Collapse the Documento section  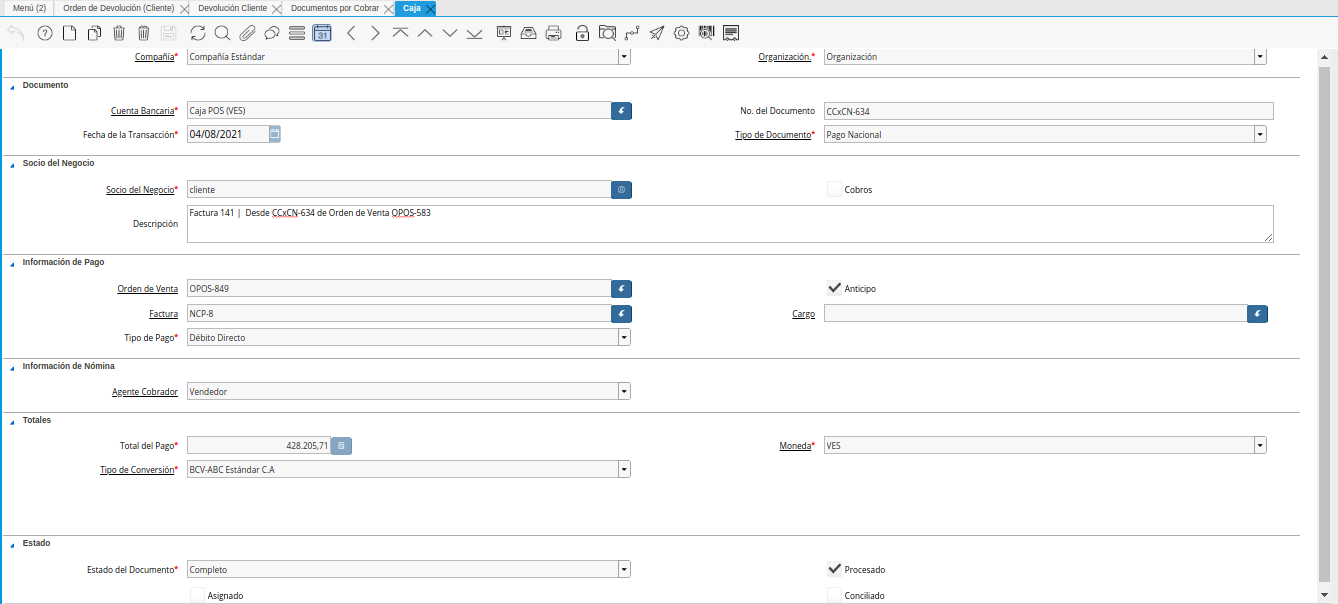tap(13, 86)
